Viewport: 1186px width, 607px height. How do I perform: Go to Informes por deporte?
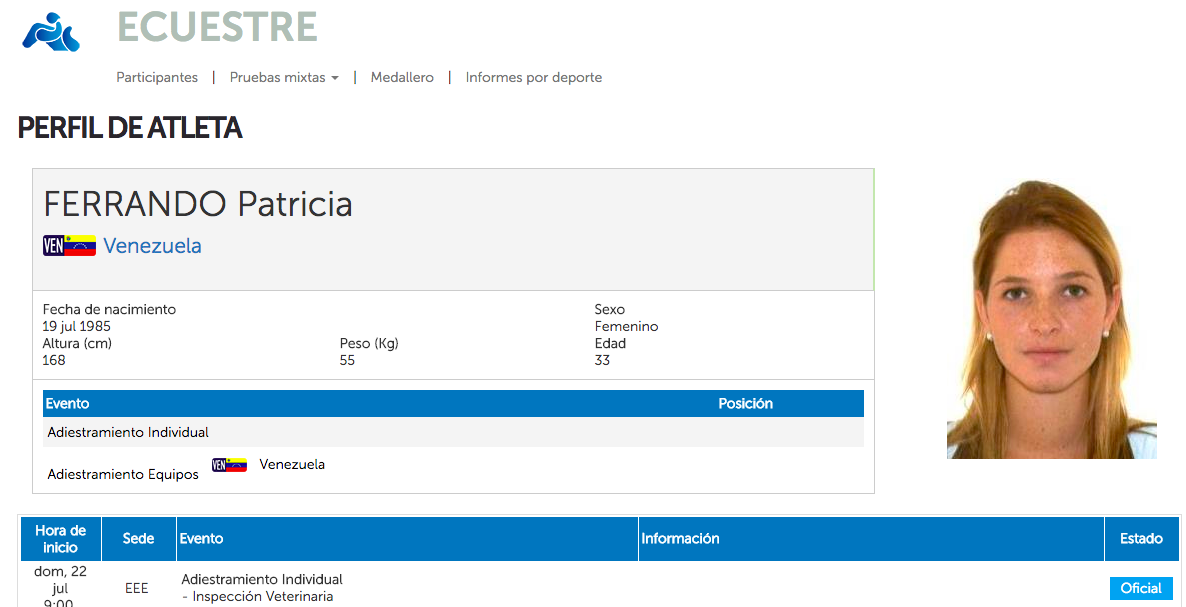click(534, 77)
